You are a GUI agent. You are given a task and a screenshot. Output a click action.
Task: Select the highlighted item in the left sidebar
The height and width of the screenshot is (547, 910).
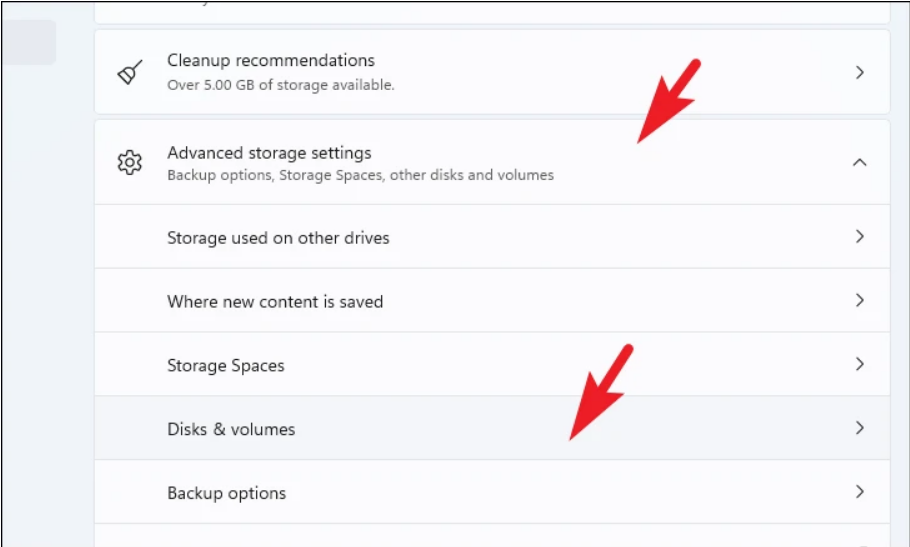pos(28,42)
